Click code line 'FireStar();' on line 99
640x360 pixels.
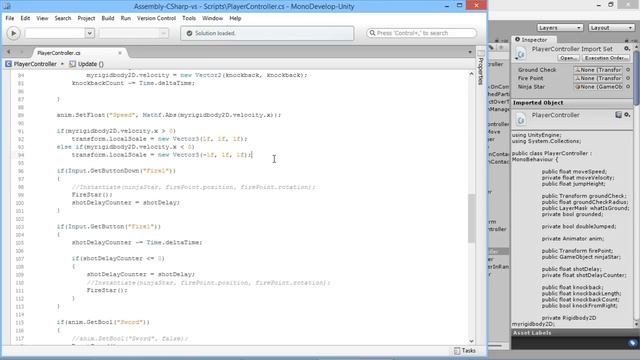coord(92,195)
